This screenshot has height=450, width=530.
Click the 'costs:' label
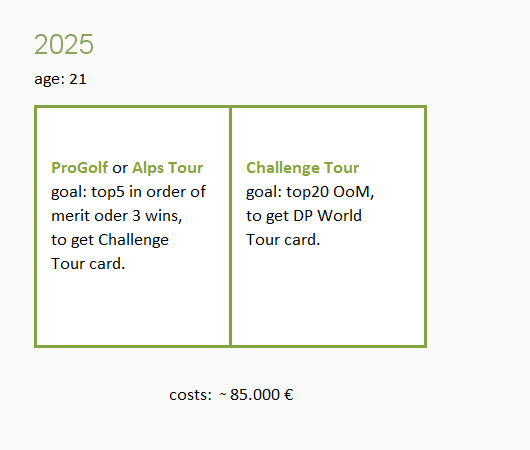pyautogui.click(x=191, y=395)
